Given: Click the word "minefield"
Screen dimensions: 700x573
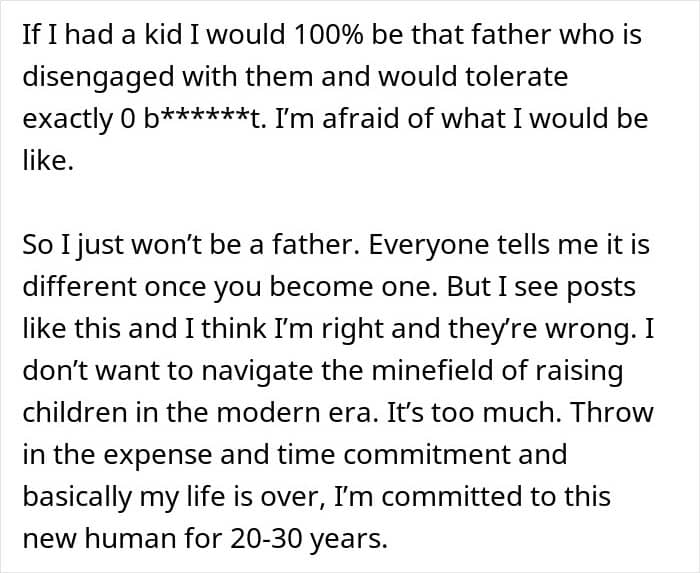Looking at the screenshot, I should click(394, 371).
